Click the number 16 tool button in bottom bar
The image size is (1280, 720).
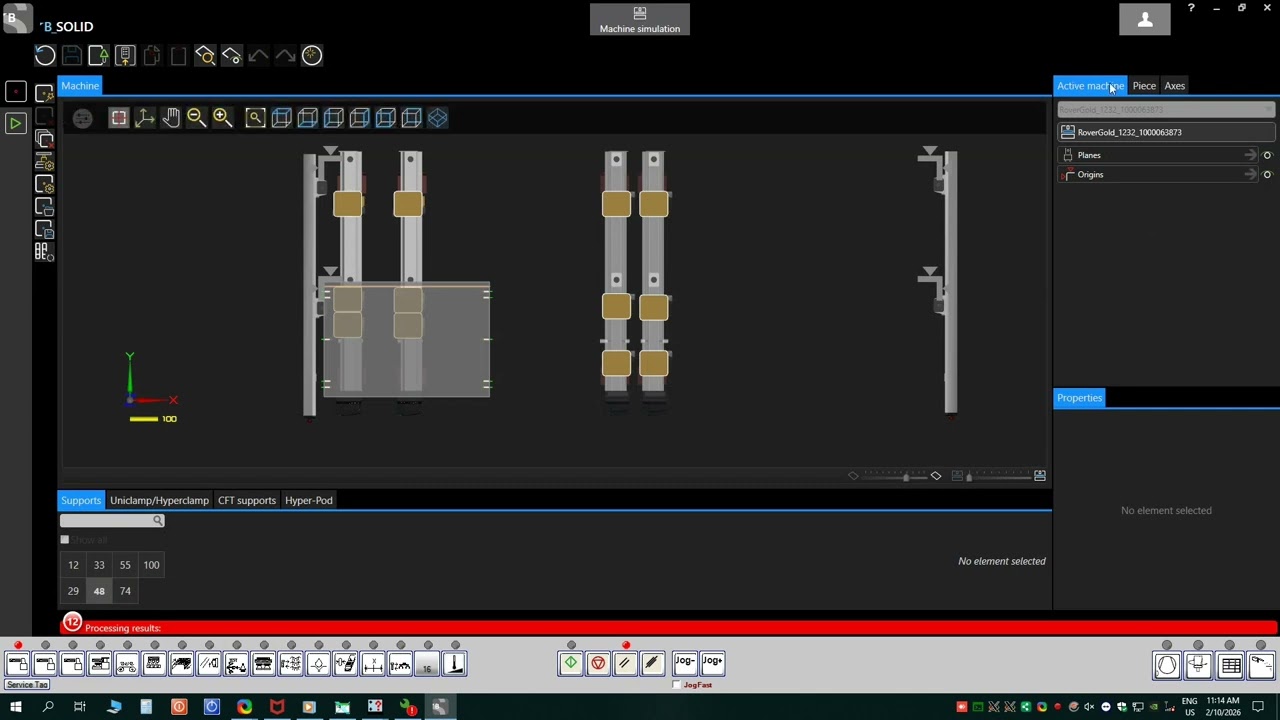coord(427,663)
